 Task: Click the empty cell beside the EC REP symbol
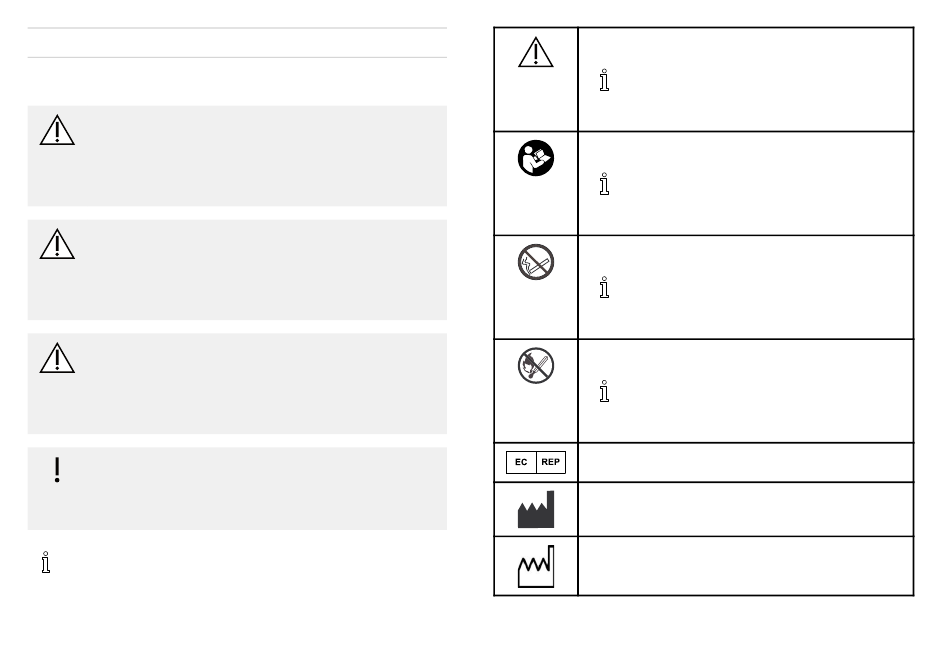(x=746, y=462)
